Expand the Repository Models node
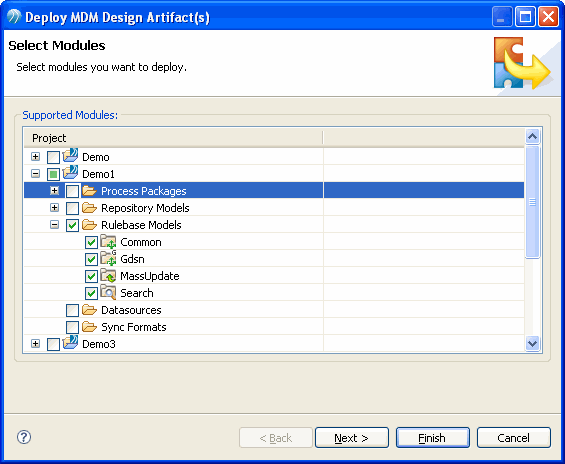The width and height of the screenshot is (565, 464). click(54, 208)
